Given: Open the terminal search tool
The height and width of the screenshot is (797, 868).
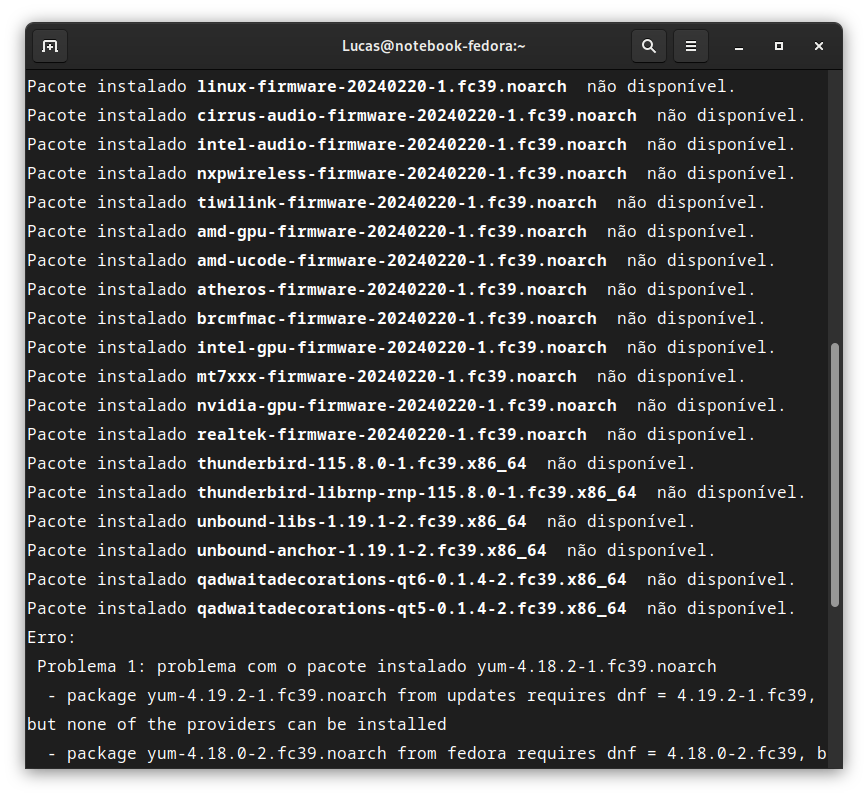Looking at the screenshot, I should (x=649, y=46).
